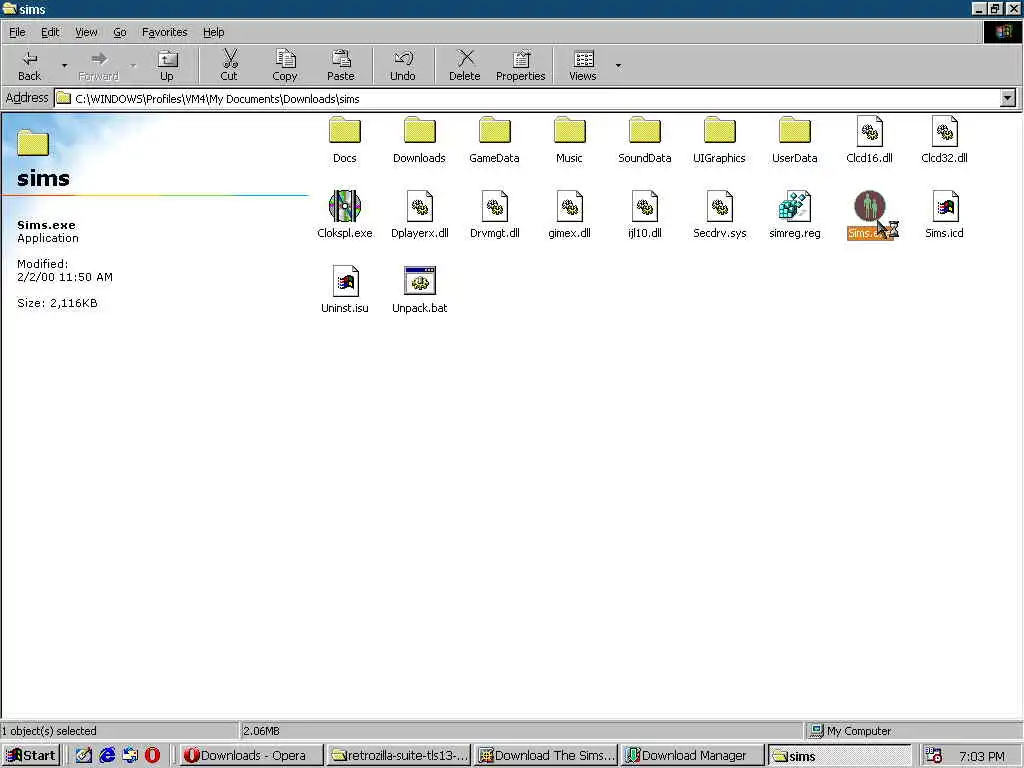Go back with the Back toolbar button
Viewport: 1024px width, 768px height.
pos(29,65)
